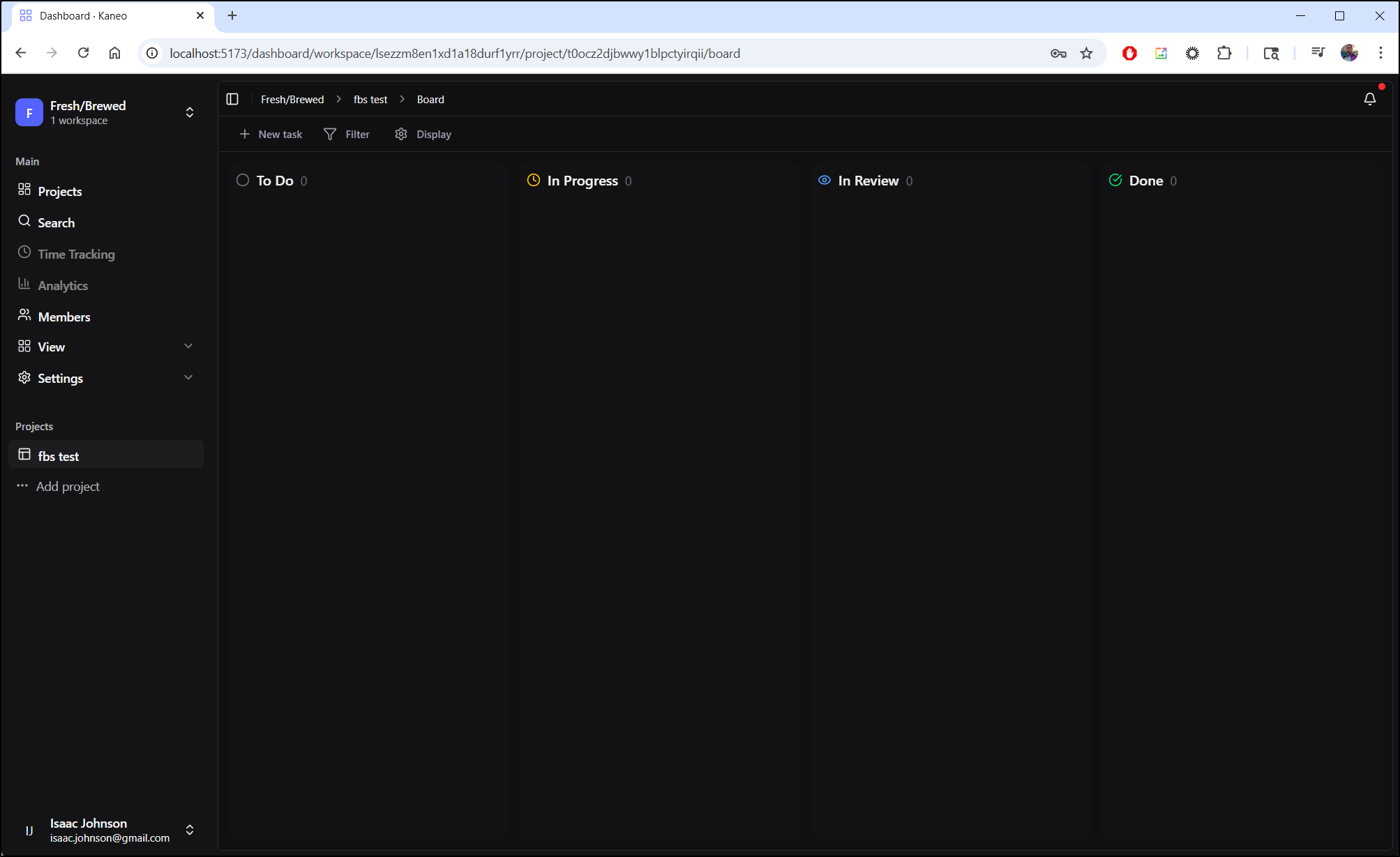The image size is (1400, 857).
Task: Create a New task
Action: [271, 134]
